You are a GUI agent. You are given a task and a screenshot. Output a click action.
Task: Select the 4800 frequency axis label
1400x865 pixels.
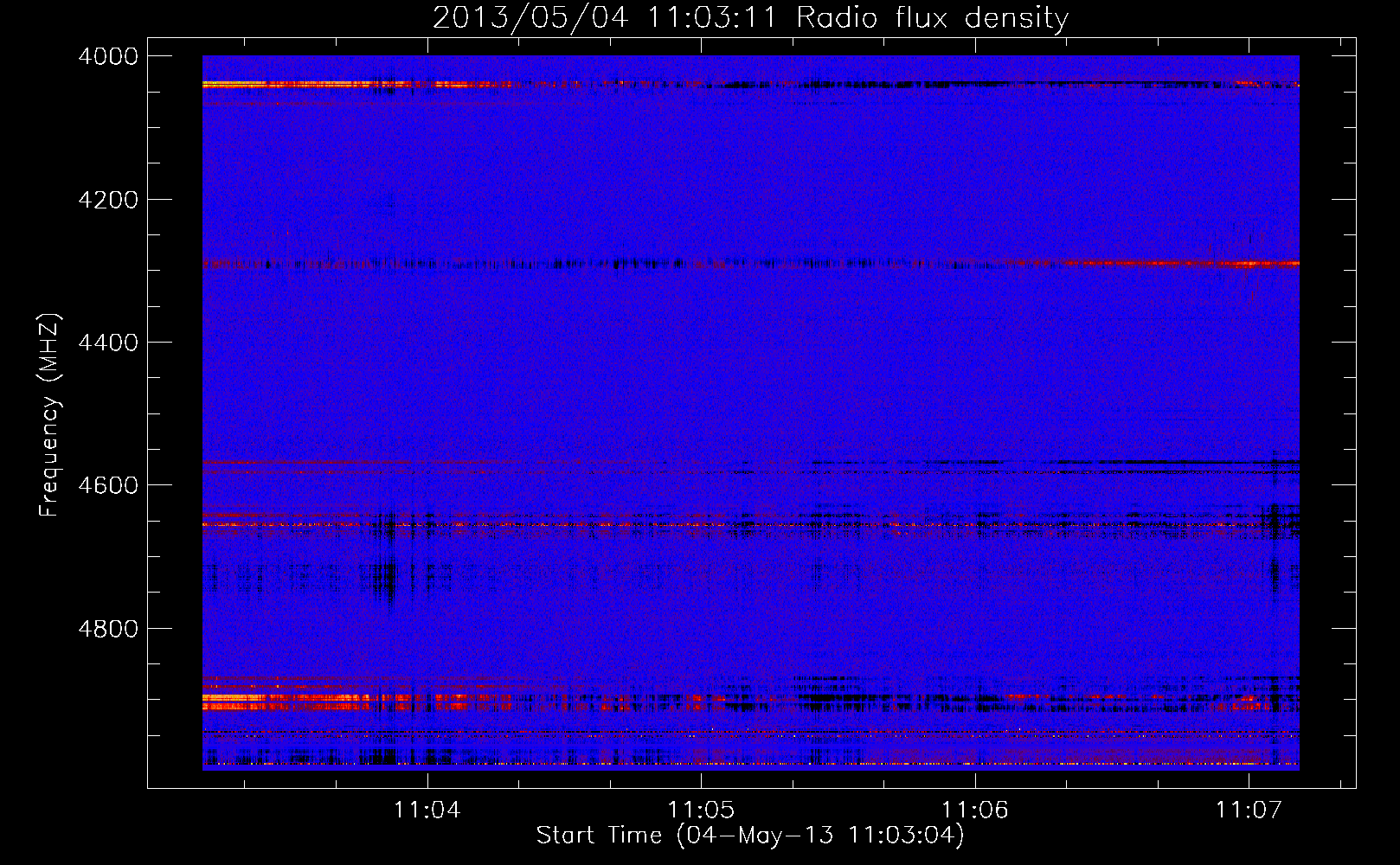click(x=108, y=628)
